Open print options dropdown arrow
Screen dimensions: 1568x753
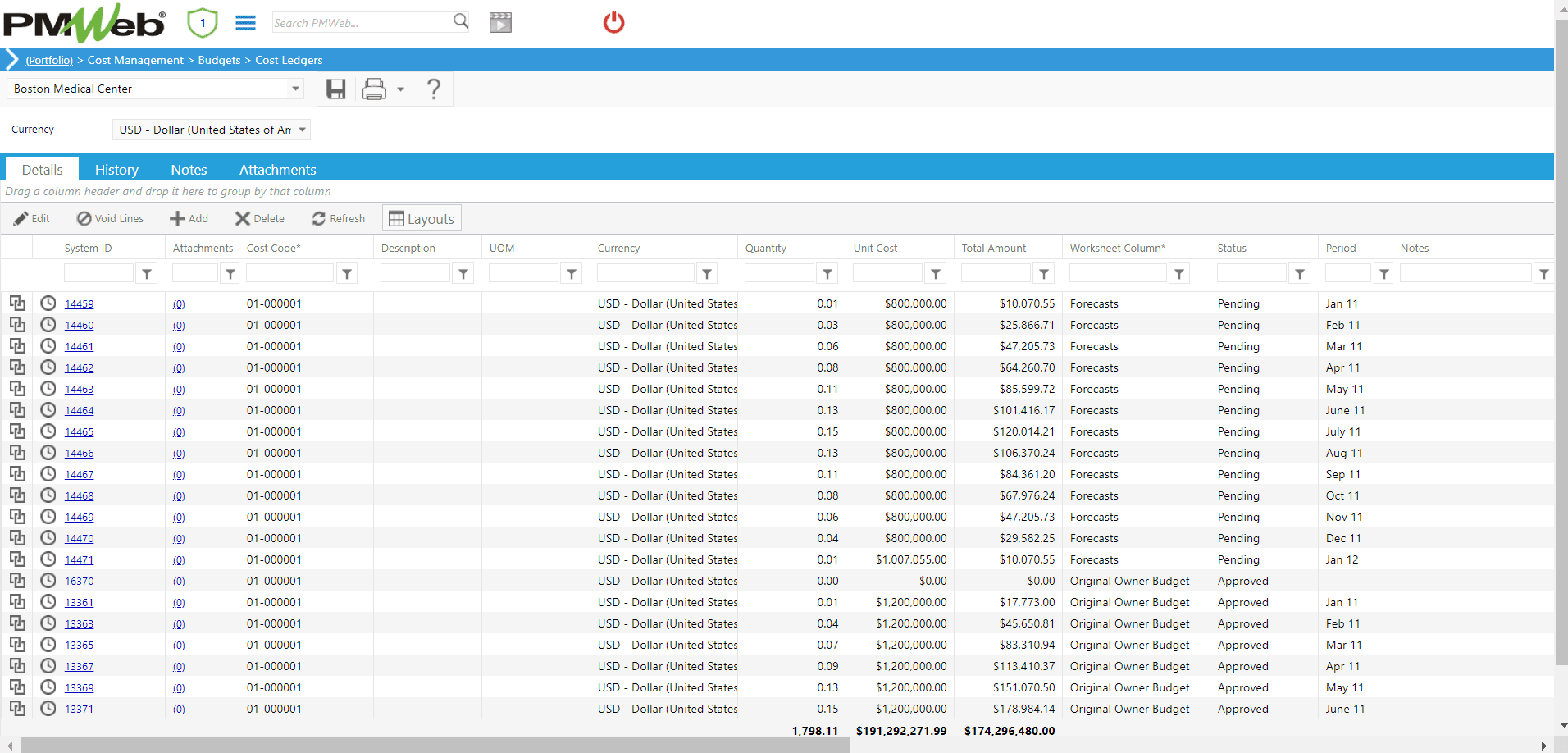click(x=401, y=89)
